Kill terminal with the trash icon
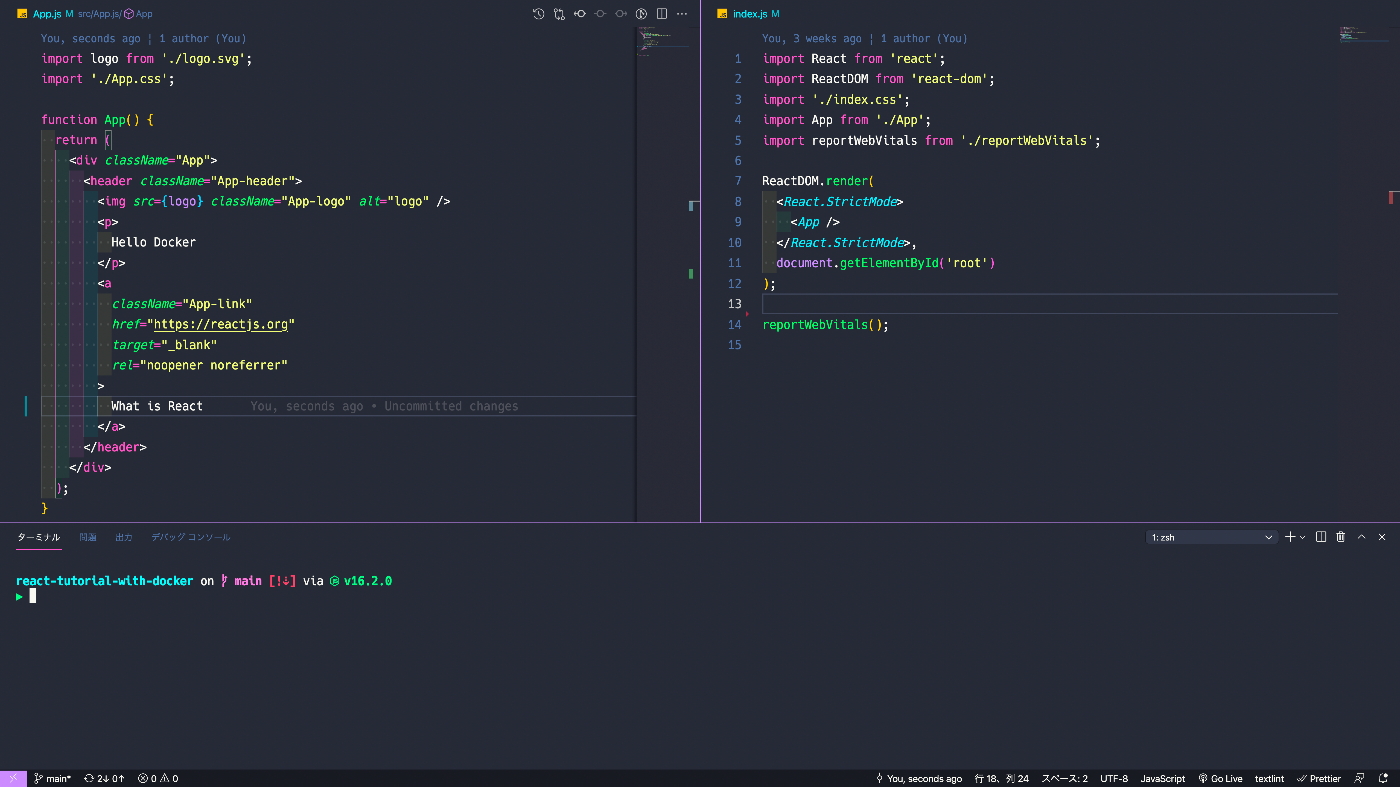Image resolution: width=1400 pixels, height=787 pixels. pos(1341,537)
